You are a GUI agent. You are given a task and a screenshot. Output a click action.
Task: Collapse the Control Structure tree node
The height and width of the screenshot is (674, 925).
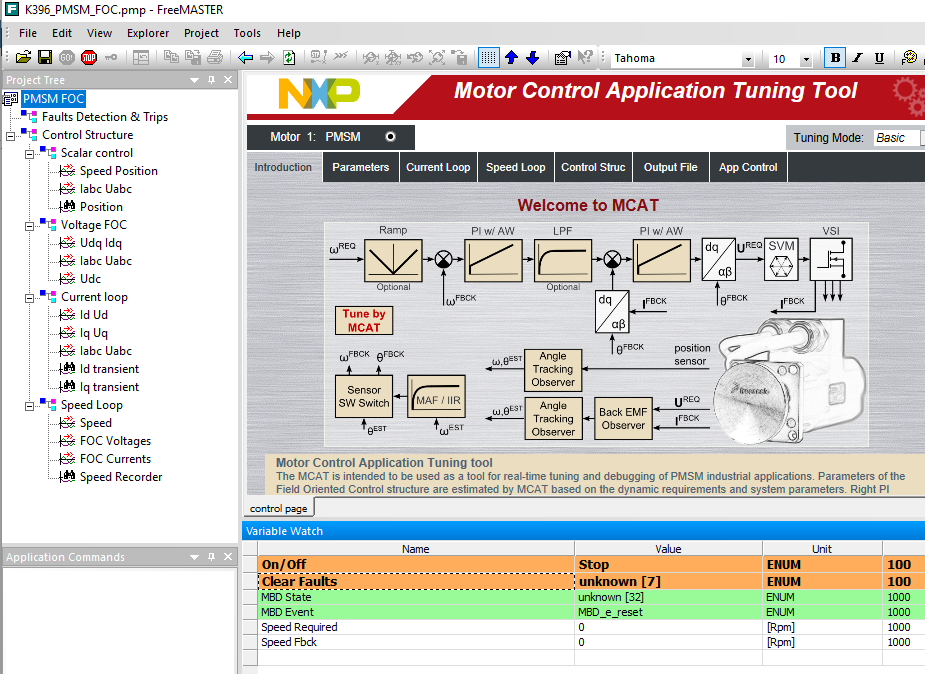point(10,136)
